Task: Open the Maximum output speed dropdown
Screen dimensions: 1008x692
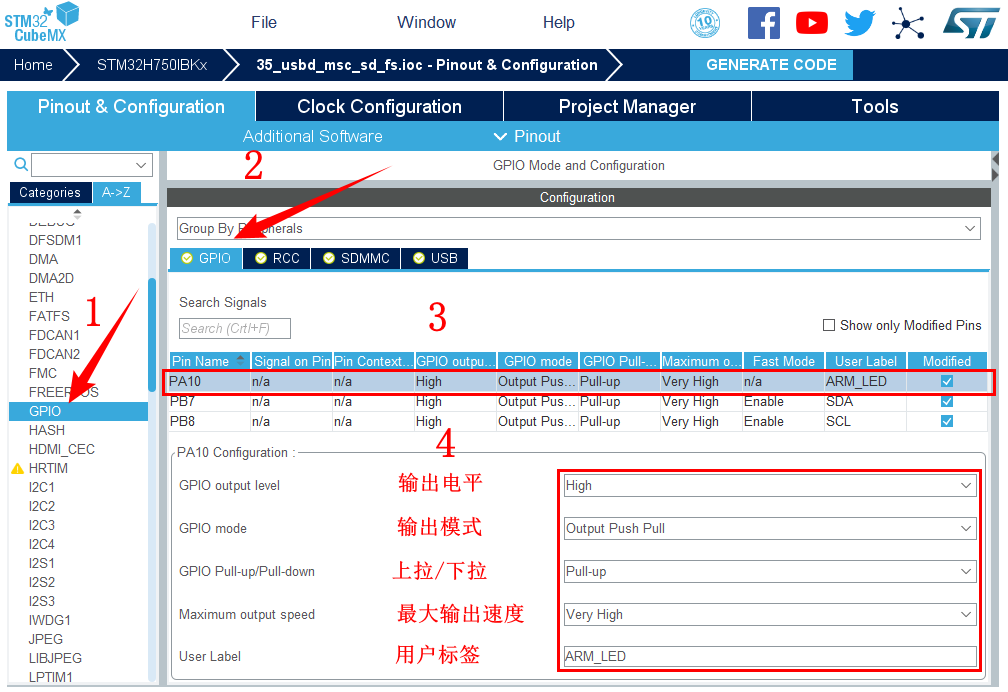Action: click(x=768, y=614)
